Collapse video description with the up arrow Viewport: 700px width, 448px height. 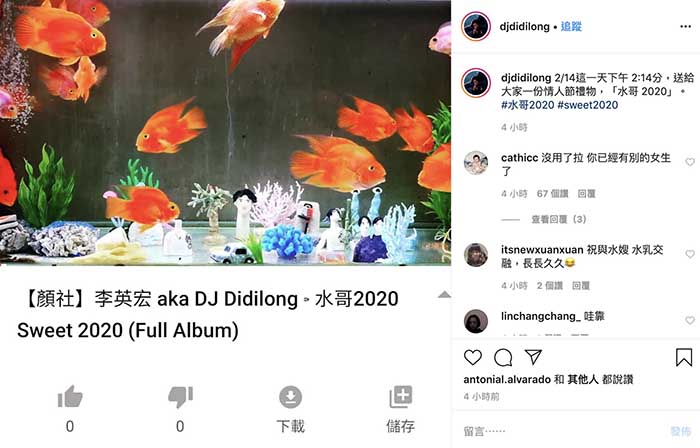(444, 295)
